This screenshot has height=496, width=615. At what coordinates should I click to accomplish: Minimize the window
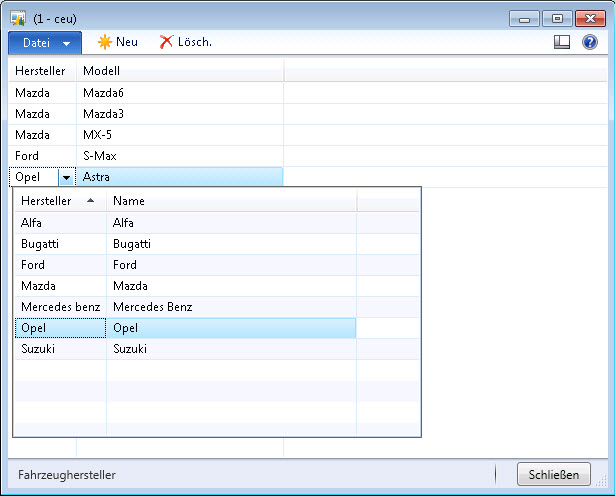[524, 18]
